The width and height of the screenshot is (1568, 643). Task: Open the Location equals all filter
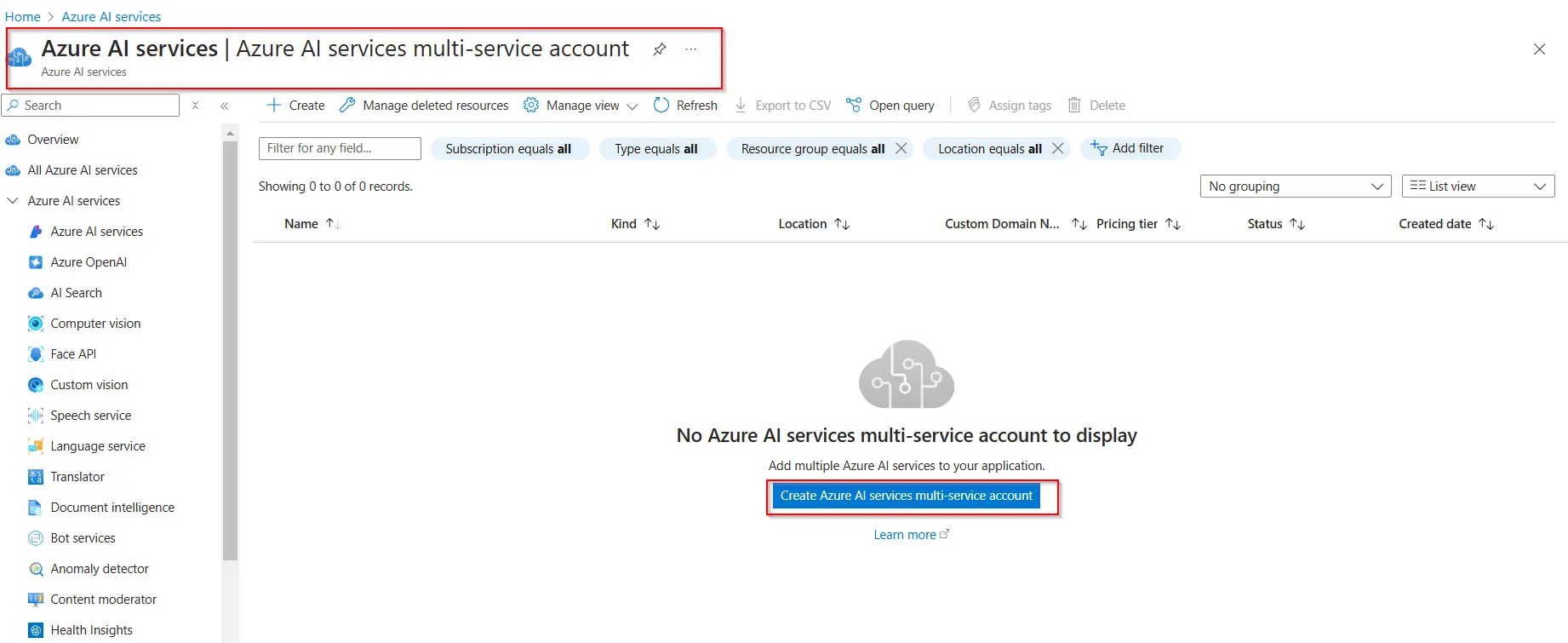pos(989,149)
